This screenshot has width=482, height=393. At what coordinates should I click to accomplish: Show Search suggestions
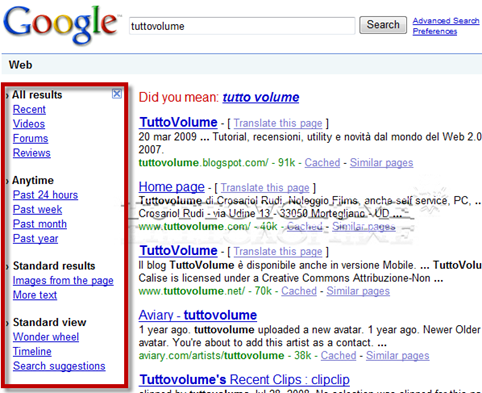[59, 366]
